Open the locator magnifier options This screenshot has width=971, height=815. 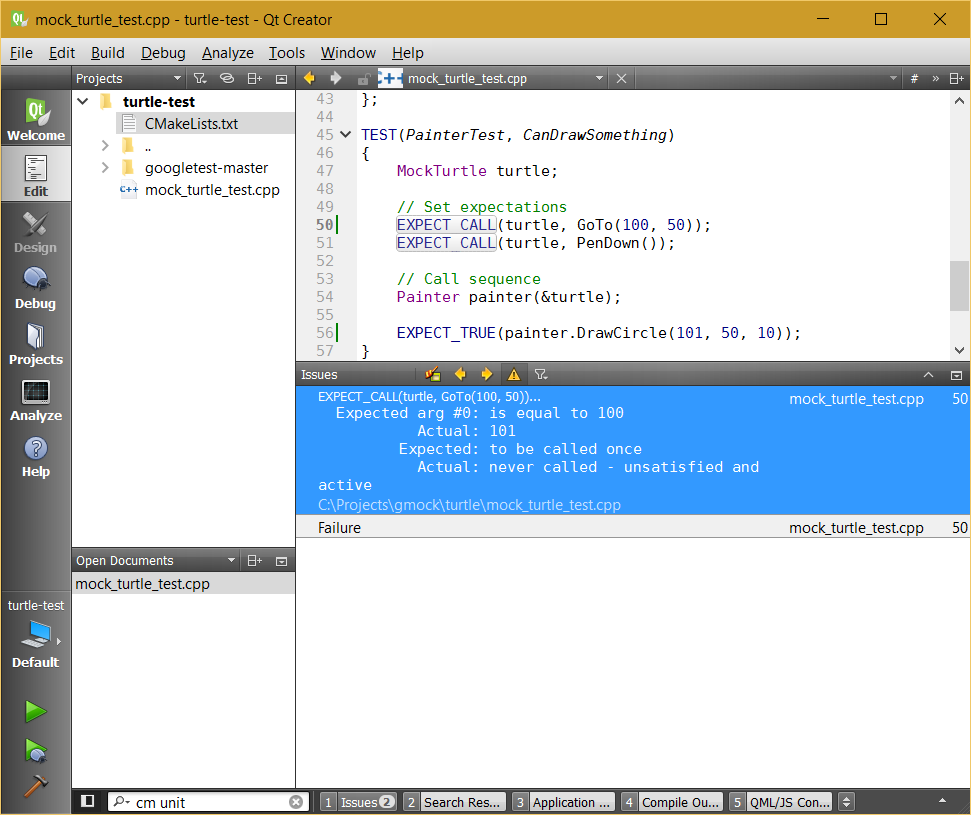click(x=121, y=802)
